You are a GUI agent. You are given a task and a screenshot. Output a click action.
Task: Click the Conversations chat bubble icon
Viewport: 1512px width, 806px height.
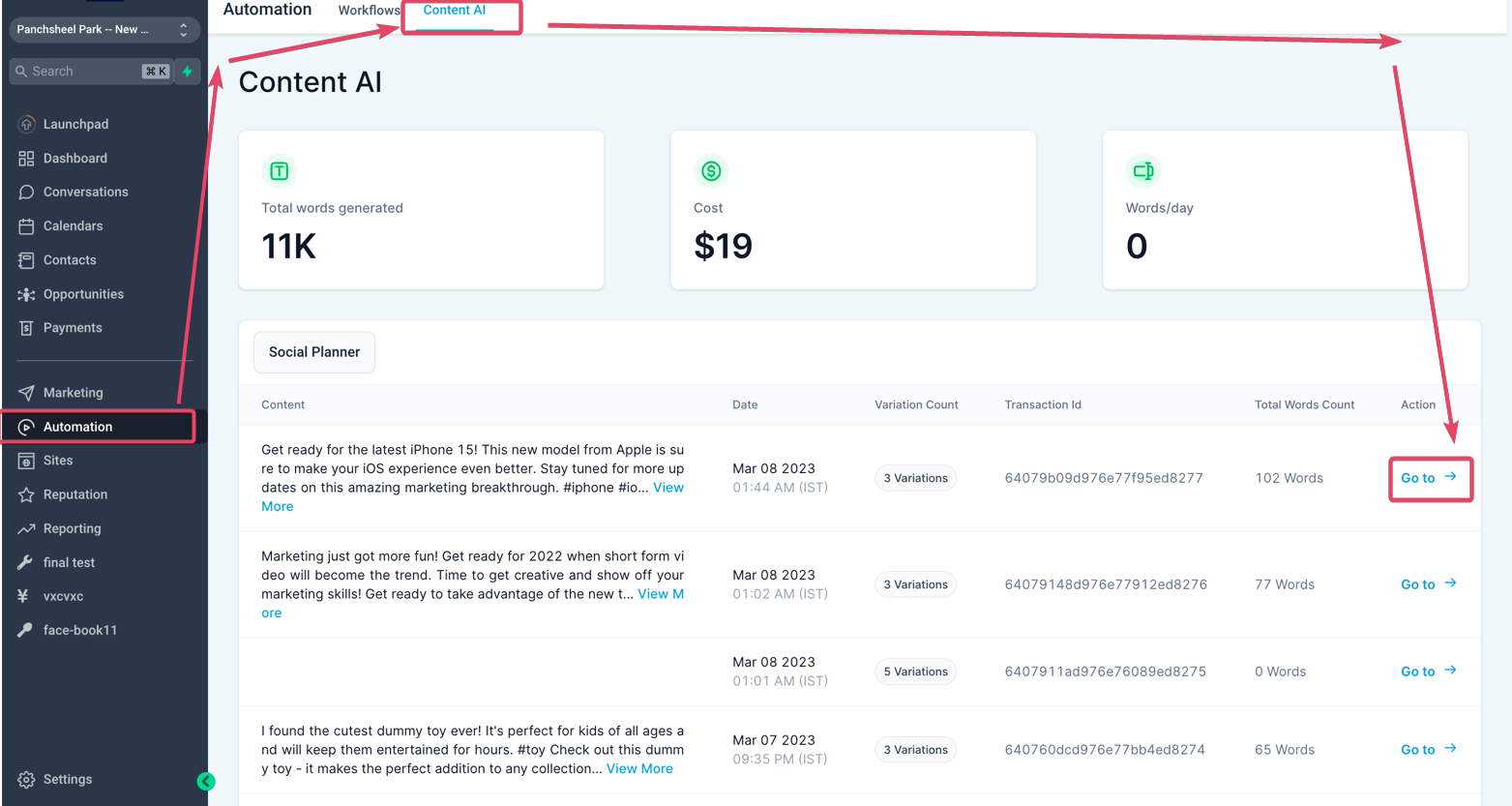[x=26, y=193]
